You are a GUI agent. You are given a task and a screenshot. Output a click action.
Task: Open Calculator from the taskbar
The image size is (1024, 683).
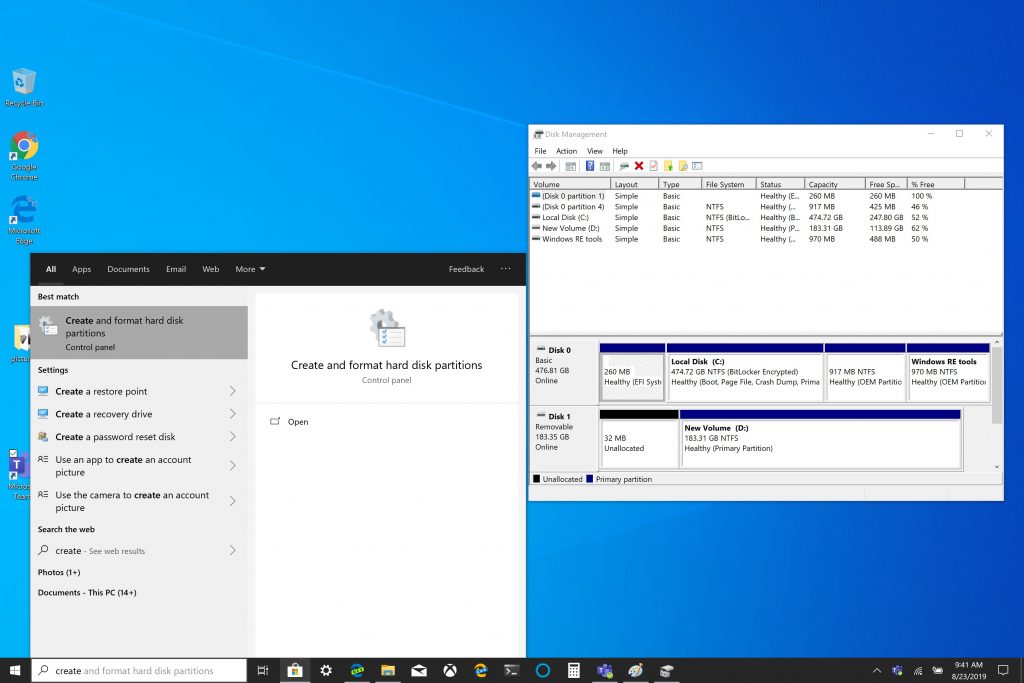574,670
